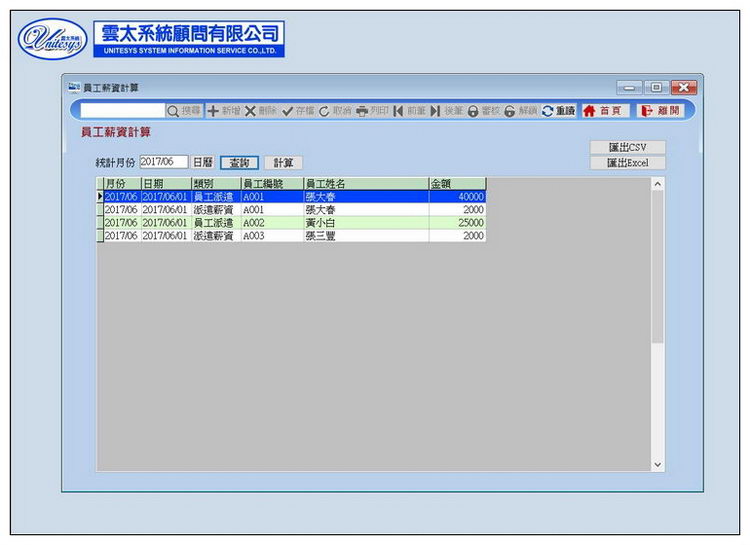Export data with 匯出CSV button
This screenshot has width=750, height=545.
[x=627, y=147]
